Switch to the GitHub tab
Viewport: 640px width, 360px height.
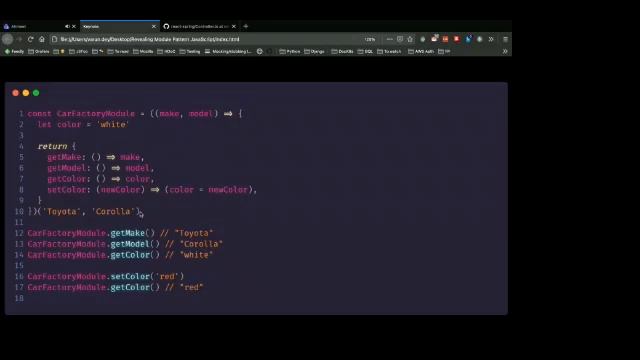pos(199,27)
